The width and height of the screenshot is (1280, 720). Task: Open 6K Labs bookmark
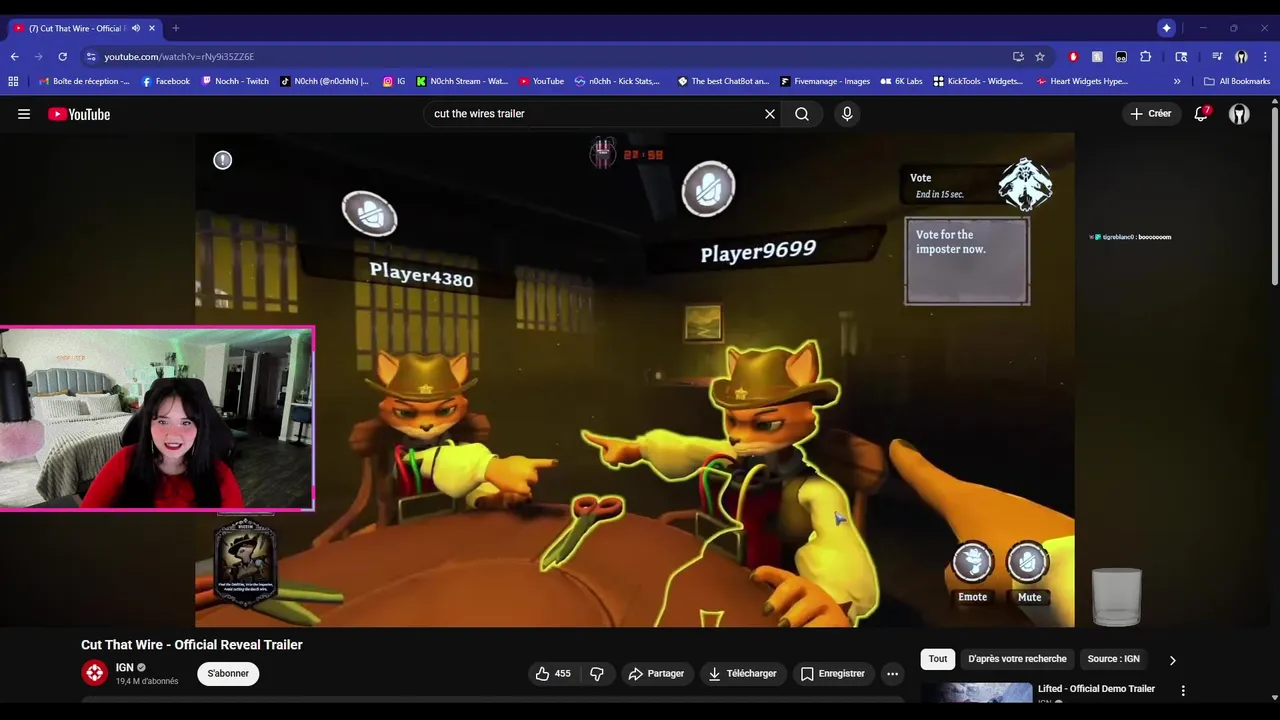(901, 81)
